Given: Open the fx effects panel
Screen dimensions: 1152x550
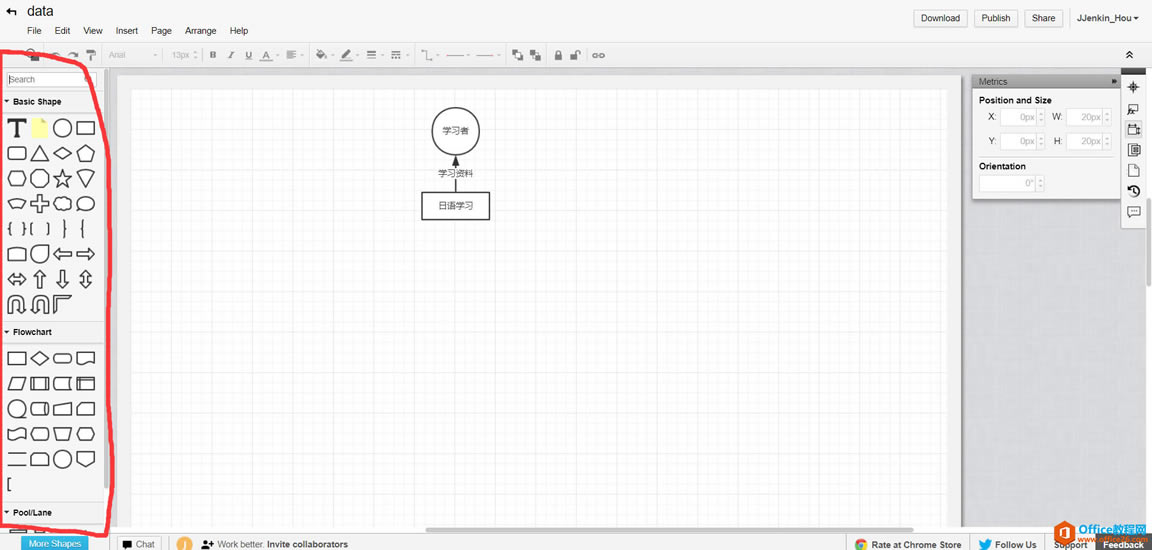Looking at the screenshot, I should click(x=1134, y=109).
